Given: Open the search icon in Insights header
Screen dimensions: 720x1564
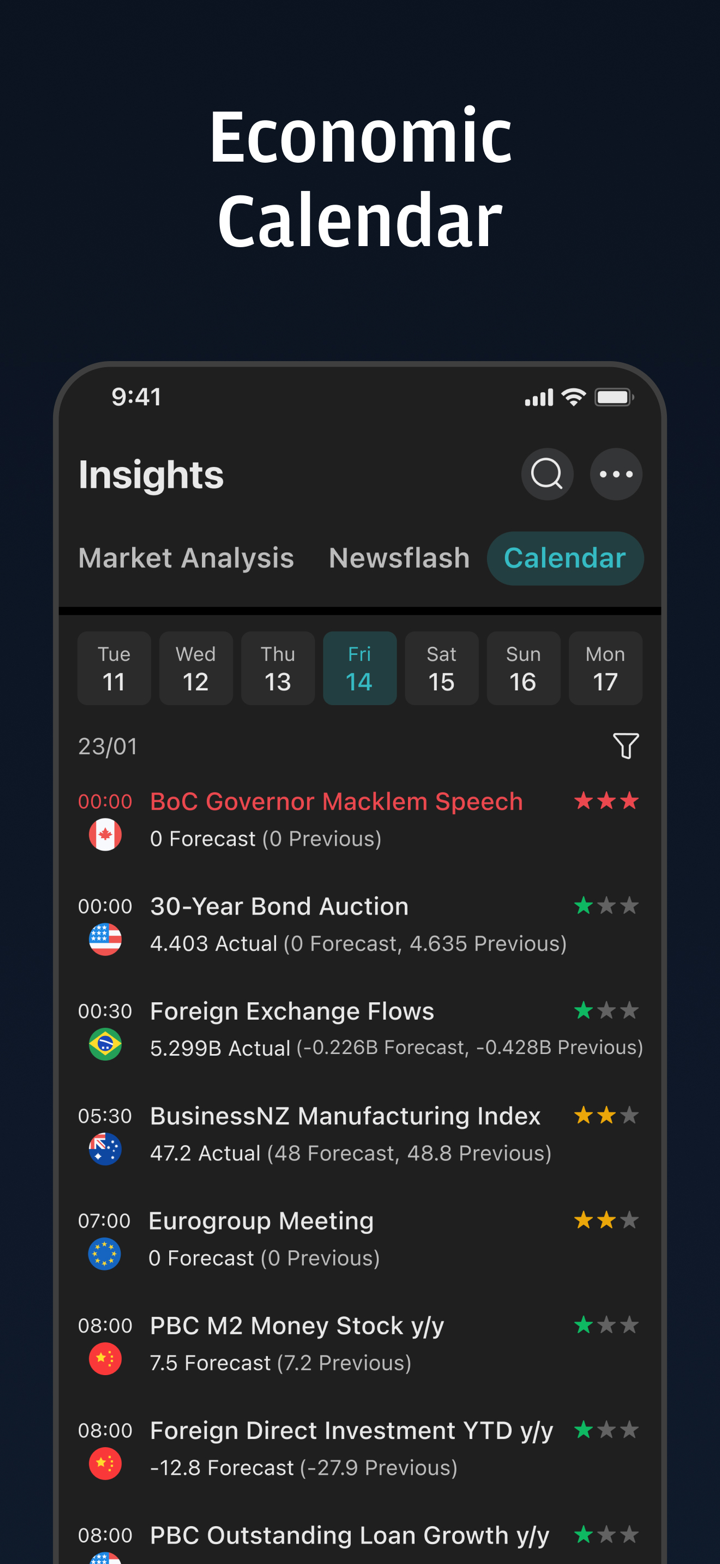Looking at the screenshot, I should 547,474.
